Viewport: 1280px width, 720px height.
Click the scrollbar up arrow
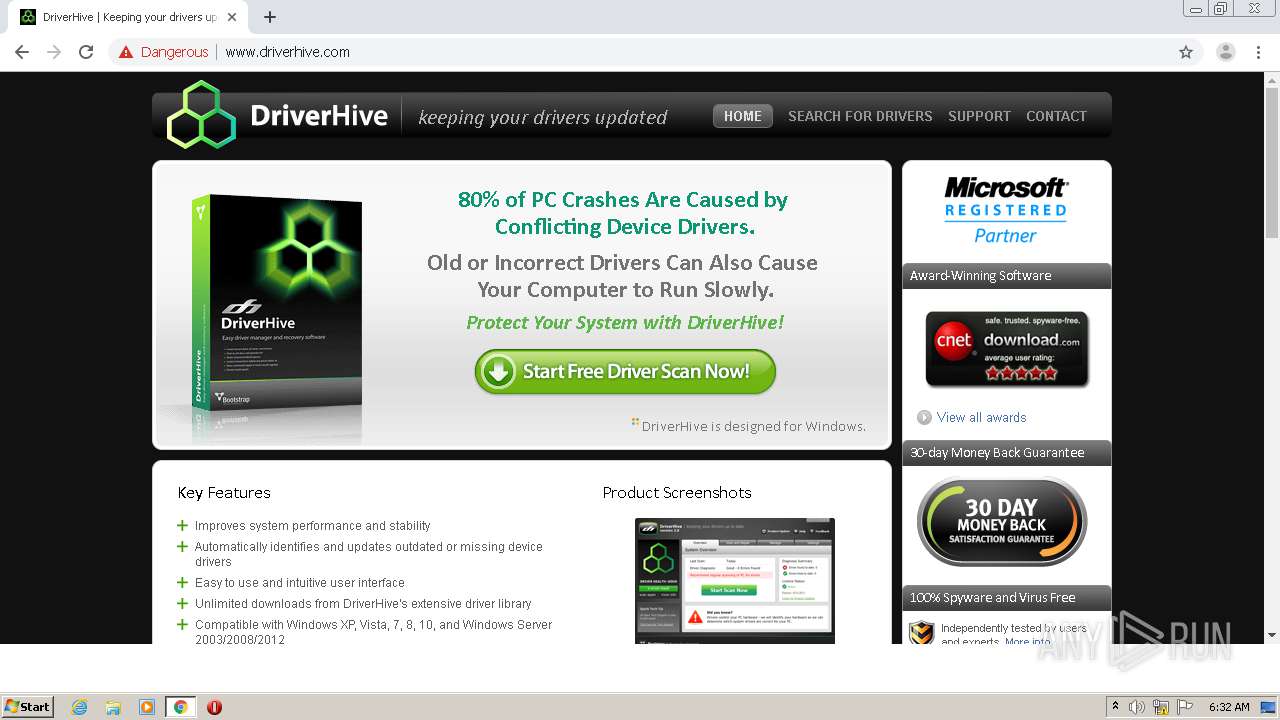pos(1272,79)
